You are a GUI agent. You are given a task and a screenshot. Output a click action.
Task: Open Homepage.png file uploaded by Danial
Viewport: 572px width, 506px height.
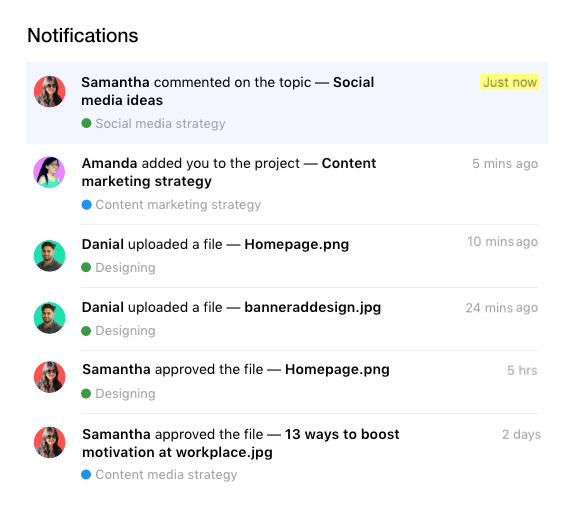click(x=297, y=244)
